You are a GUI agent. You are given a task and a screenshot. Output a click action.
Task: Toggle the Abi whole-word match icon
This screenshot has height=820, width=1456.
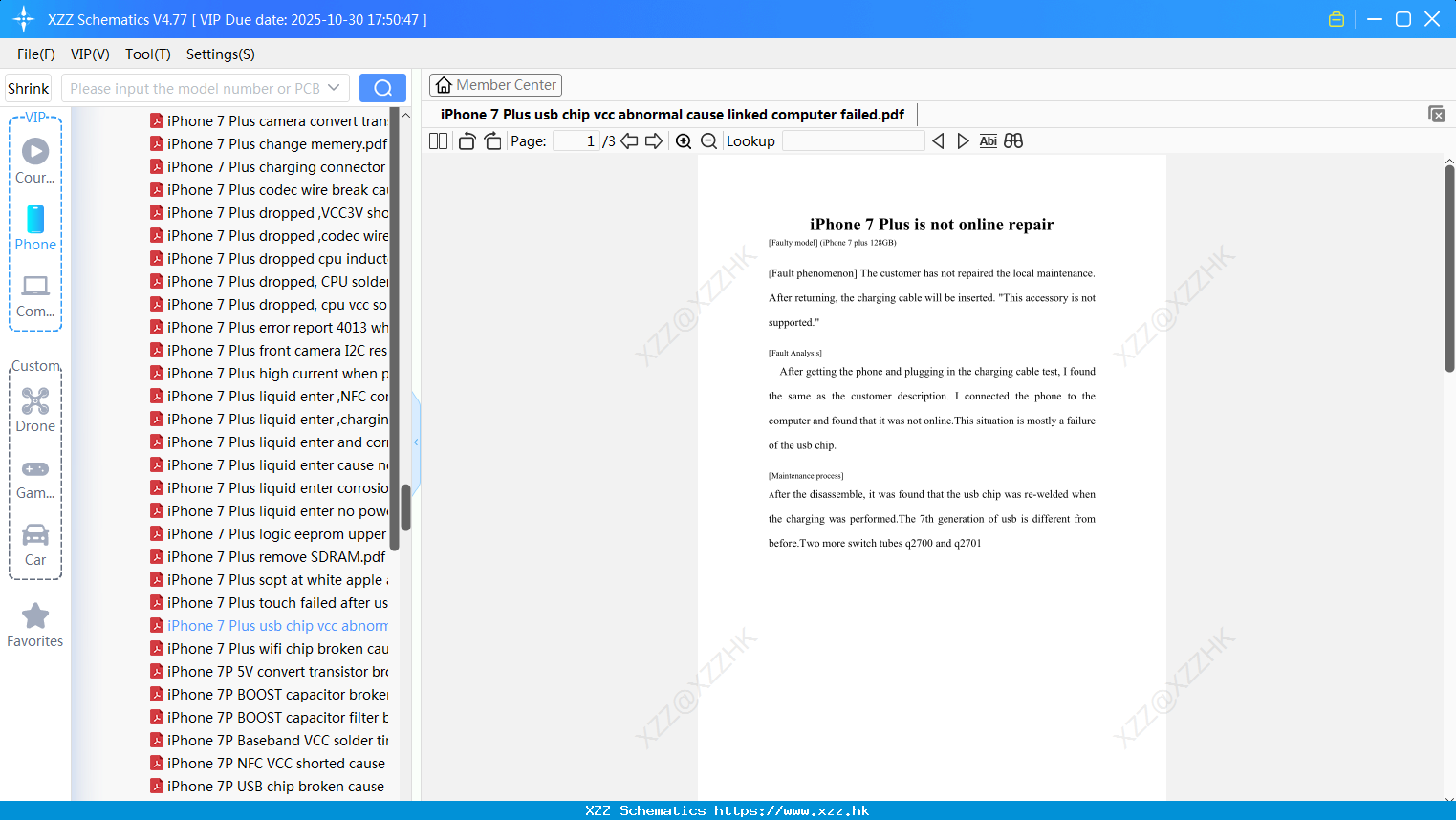point(989,140)
